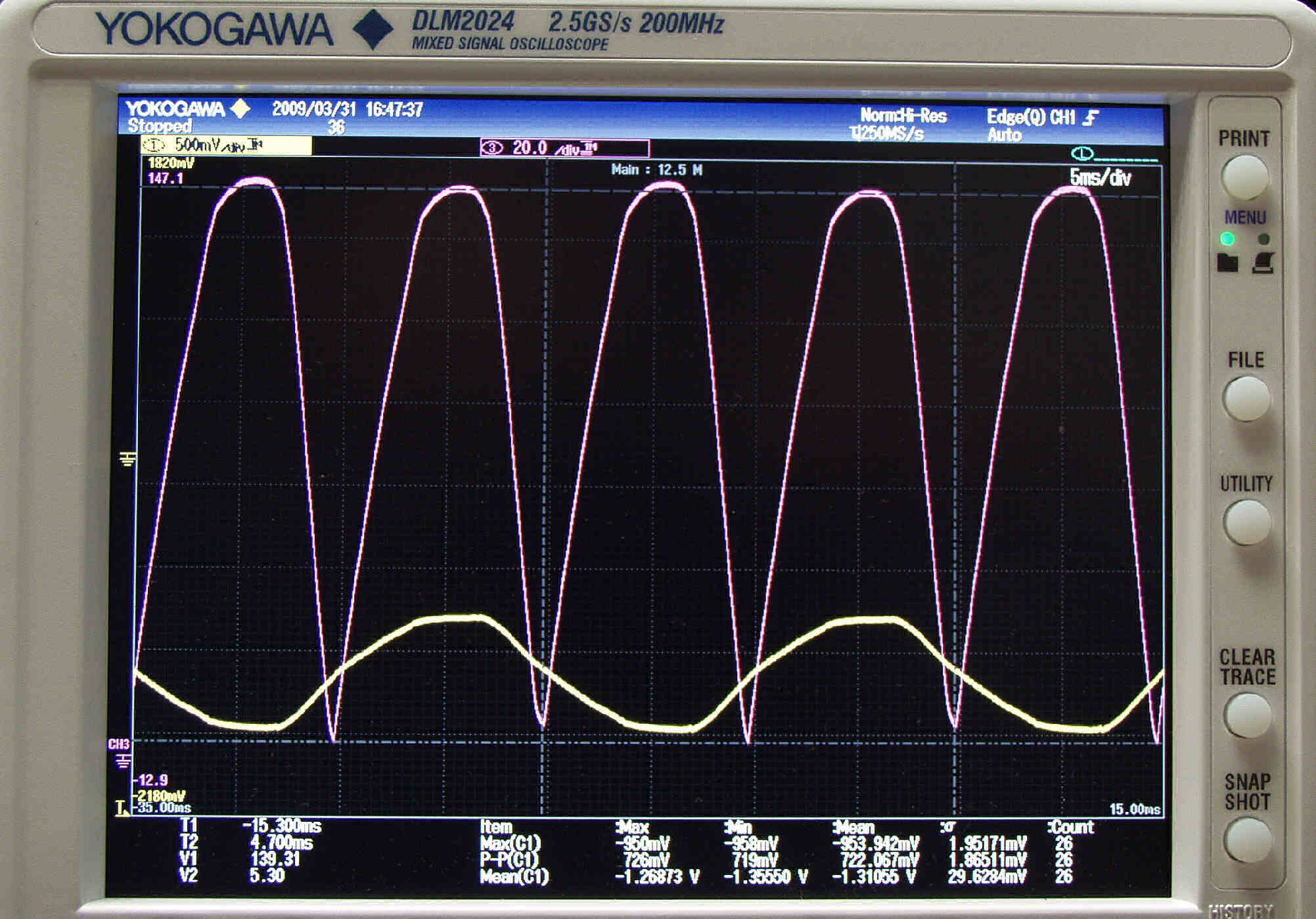Click the T1 cursor value -15.300ms
The width and height of the screenshot is (1316, 919).
click(x=282, y=826)
